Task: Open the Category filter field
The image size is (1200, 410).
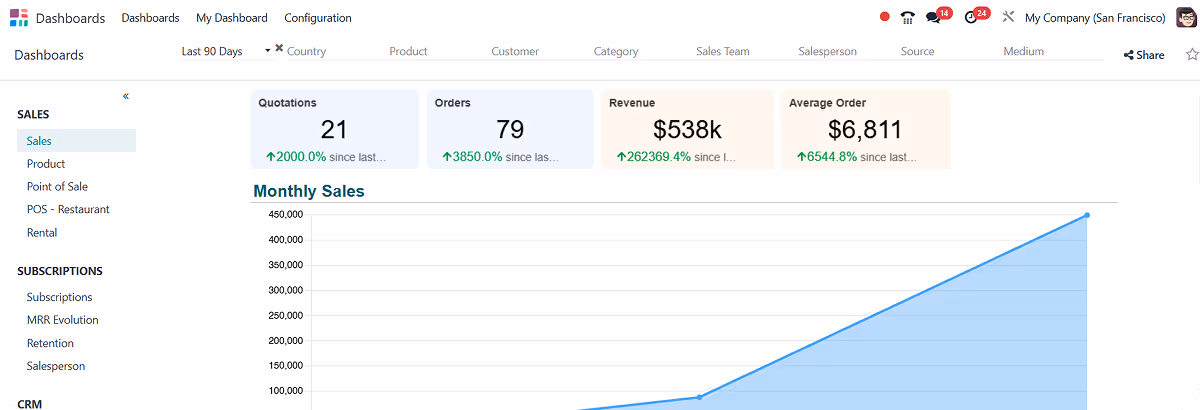Action: click(x=638, y=51)
